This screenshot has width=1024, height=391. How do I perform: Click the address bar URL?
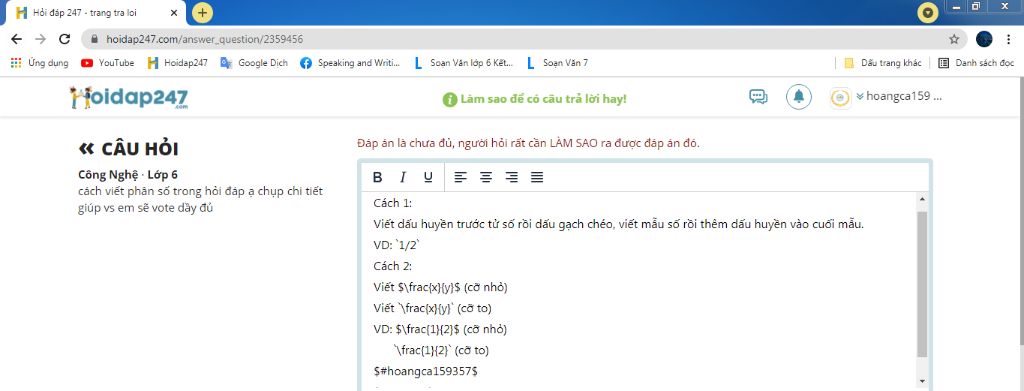(x=204, y=39)
